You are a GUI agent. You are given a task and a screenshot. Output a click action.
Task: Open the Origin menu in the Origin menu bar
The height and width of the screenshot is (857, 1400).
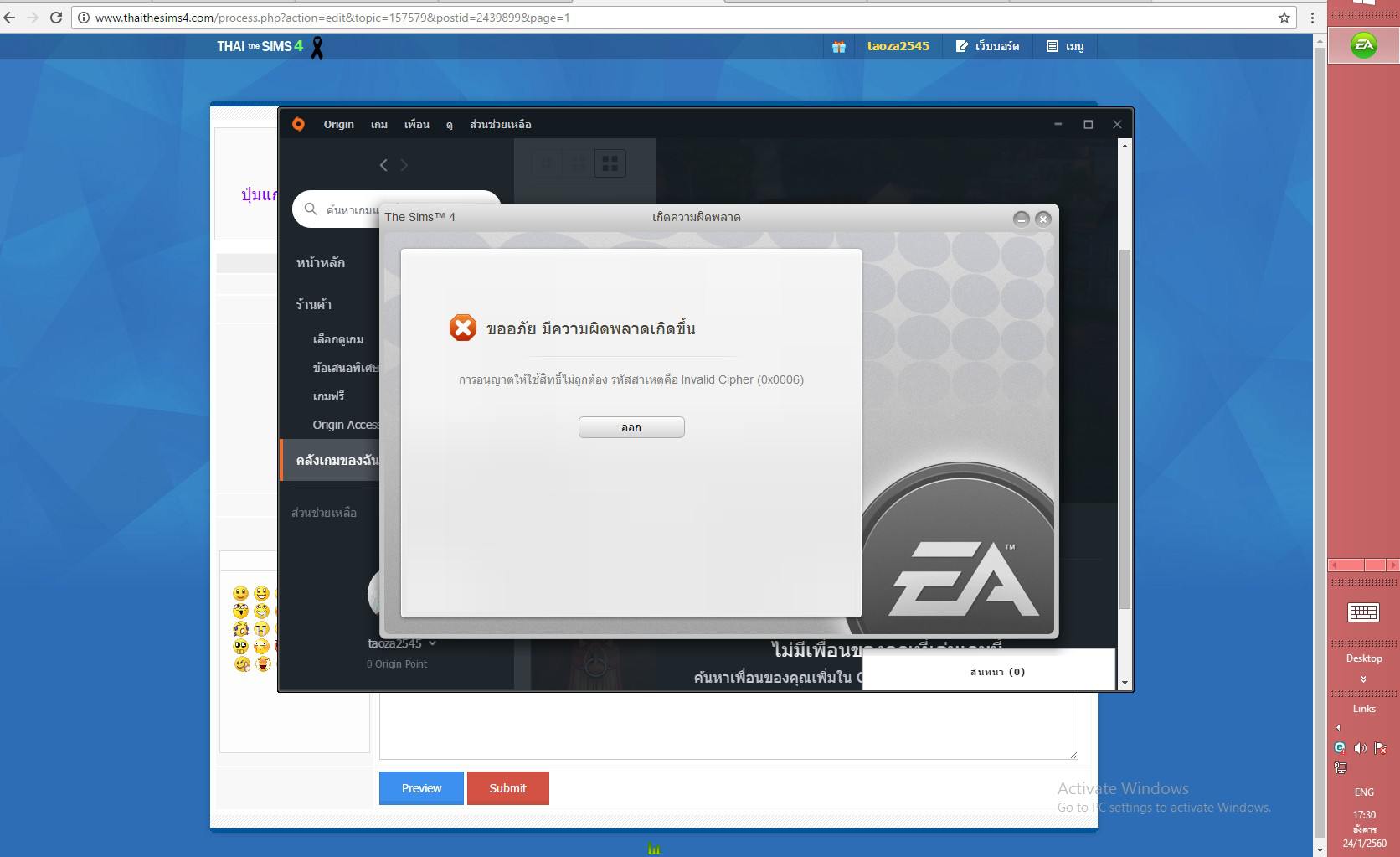(x=339, y=124)
